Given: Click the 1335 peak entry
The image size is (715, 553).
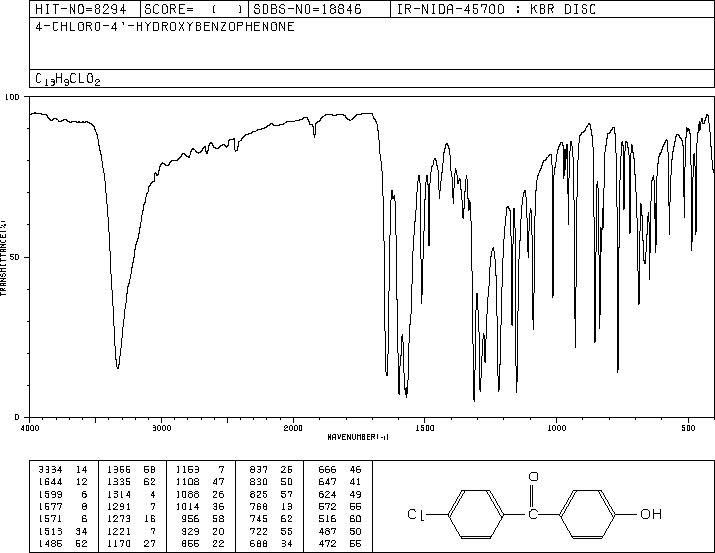Looking at the screenshot, I should click(131, 482).
